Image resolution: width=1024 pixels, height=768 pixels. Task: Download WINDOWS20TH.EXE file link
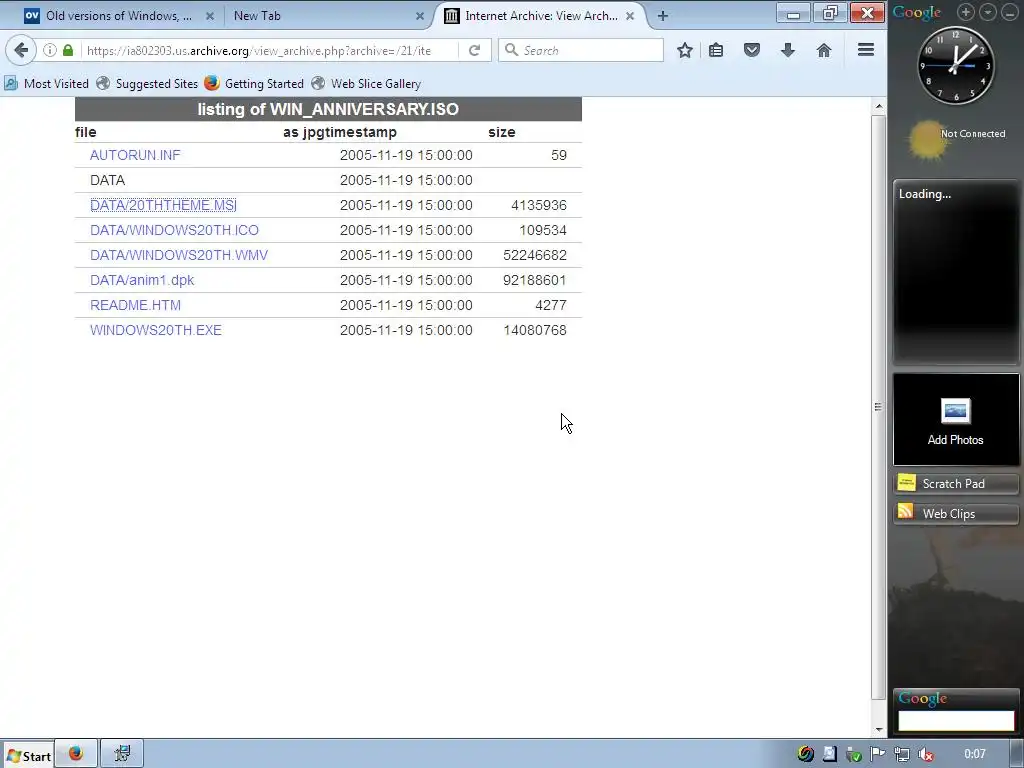click(x=155, y=330)
